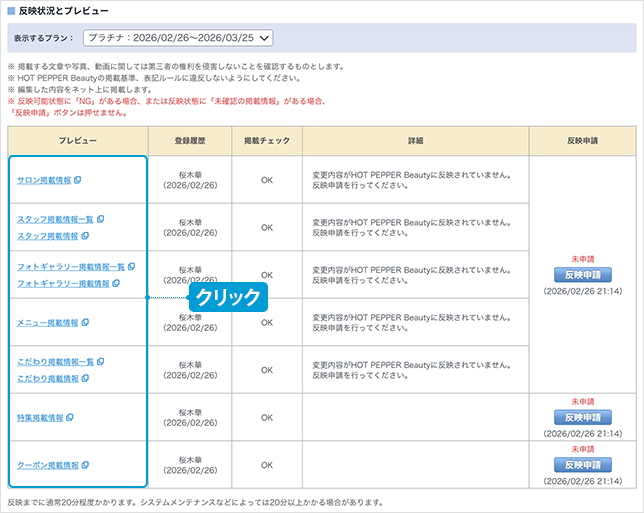The image size is (644, 513).
Task: Click the popup icon next to メニュー掲載情報
Action: pos(86,323)
